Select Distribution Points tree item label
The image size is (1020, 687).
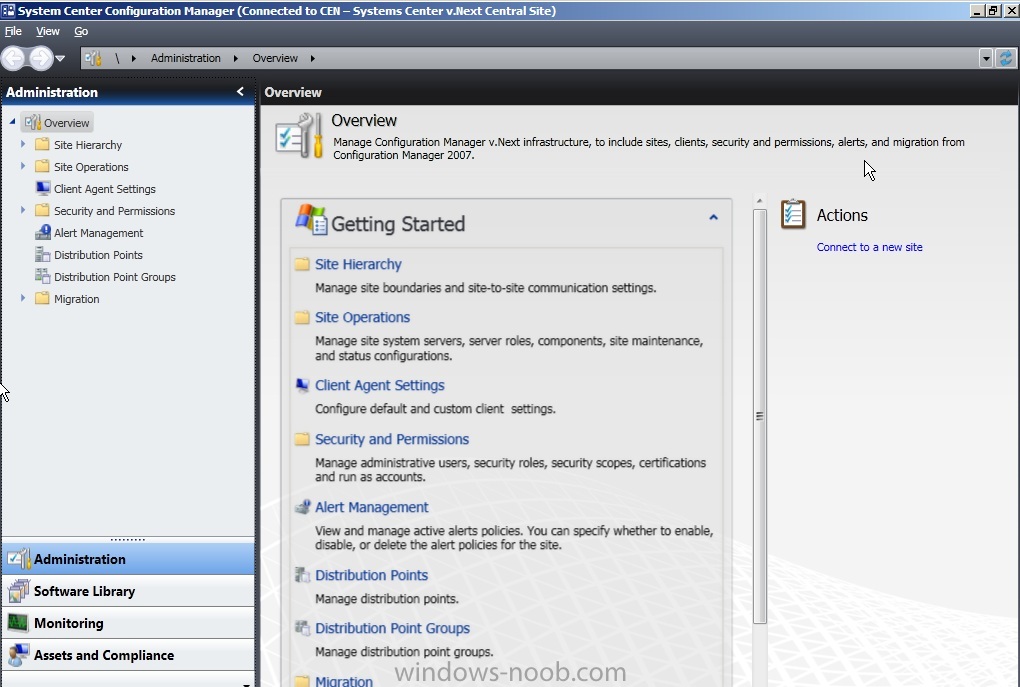coord(98,255)
